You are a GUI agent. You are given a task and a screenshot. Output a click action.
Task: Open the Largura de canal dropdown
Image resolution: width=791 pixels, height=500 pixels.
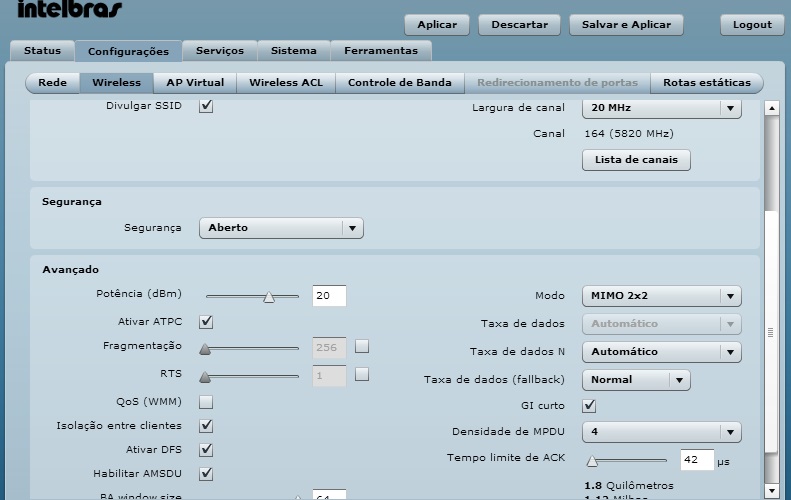pyautogui.click(x=661, y=108)
